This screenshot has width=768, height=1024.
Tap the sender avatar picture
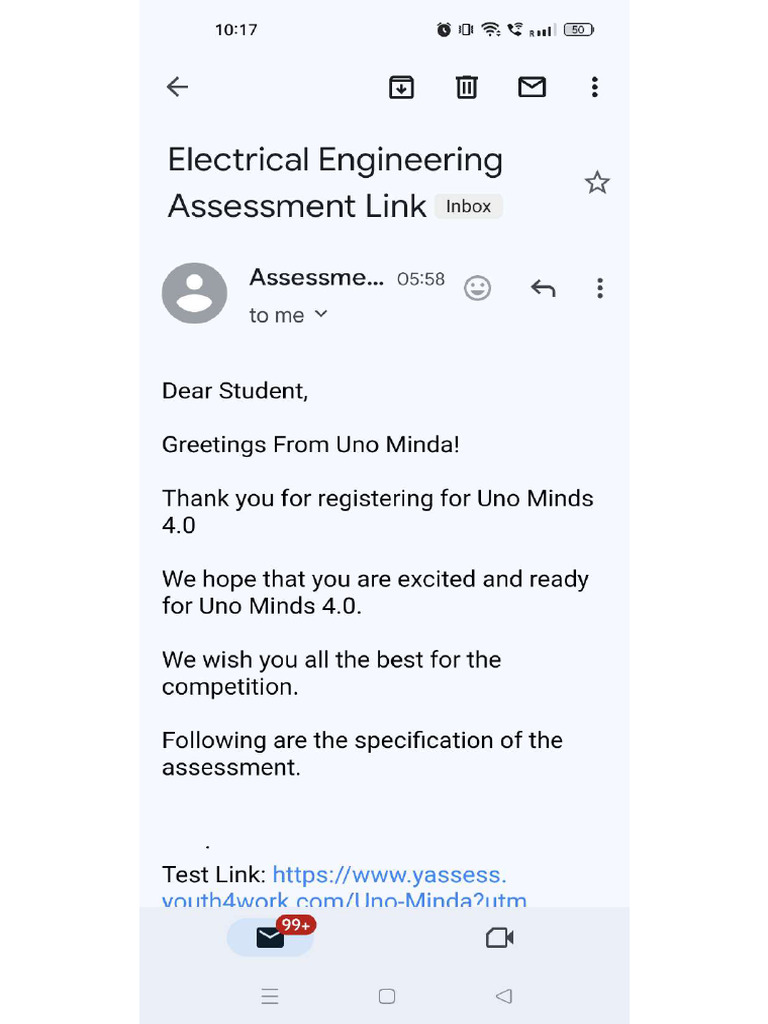coord(194,293)
